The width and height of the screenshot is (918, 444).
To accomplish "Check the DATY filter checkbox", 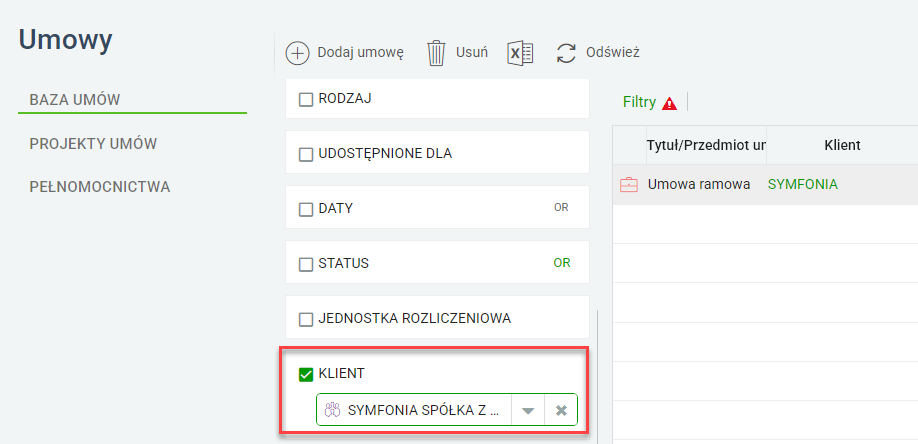I will (306, 210).
